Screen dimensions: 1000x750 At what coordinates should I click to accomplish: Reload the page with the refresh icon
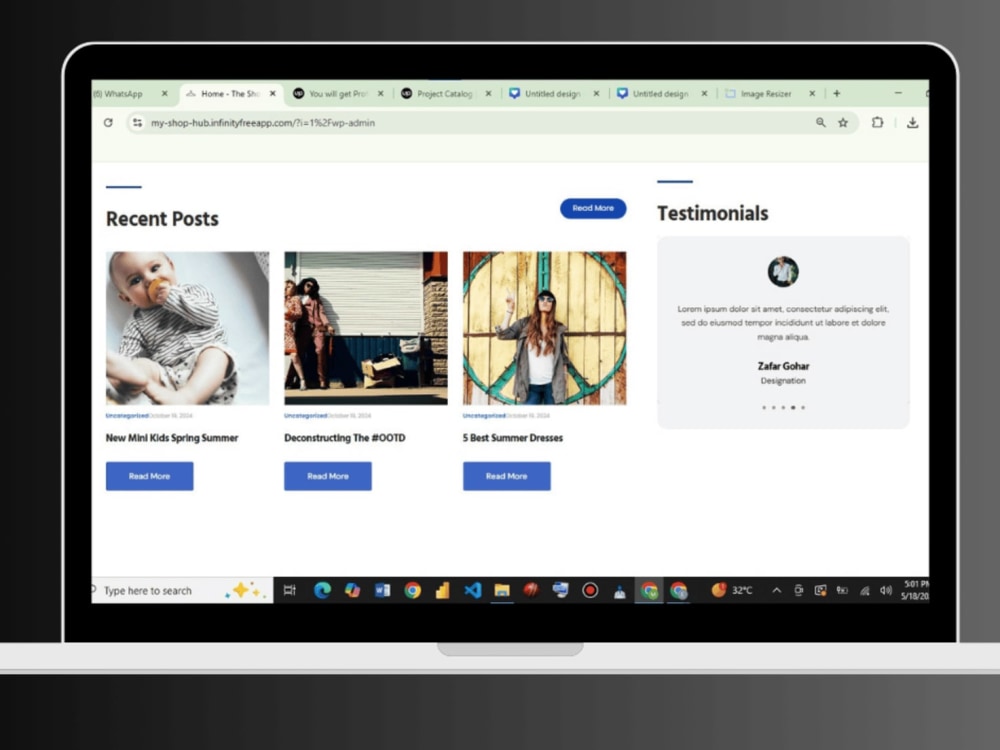108,122
